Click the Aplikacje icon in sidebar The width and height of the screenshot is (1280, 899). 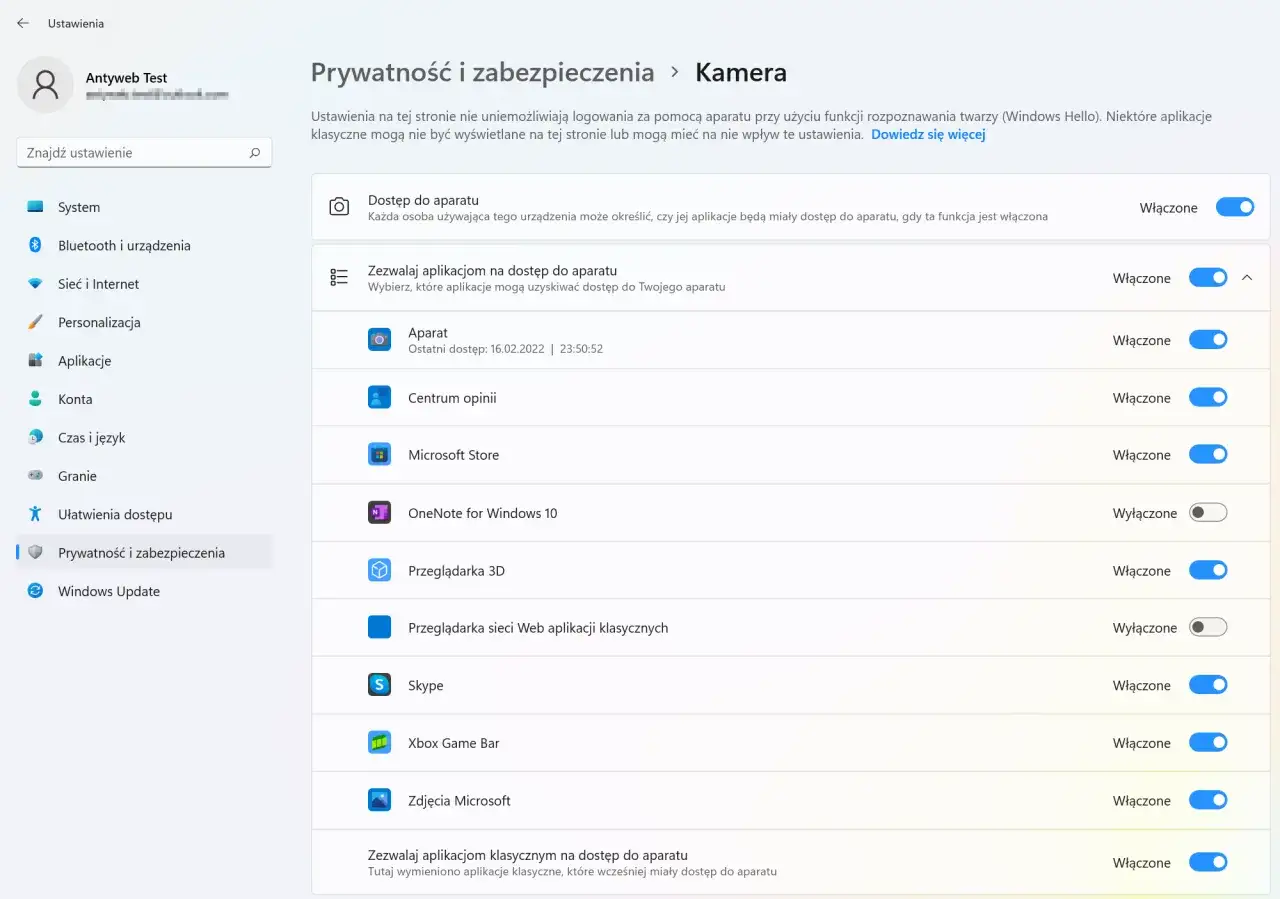(35, 361)
